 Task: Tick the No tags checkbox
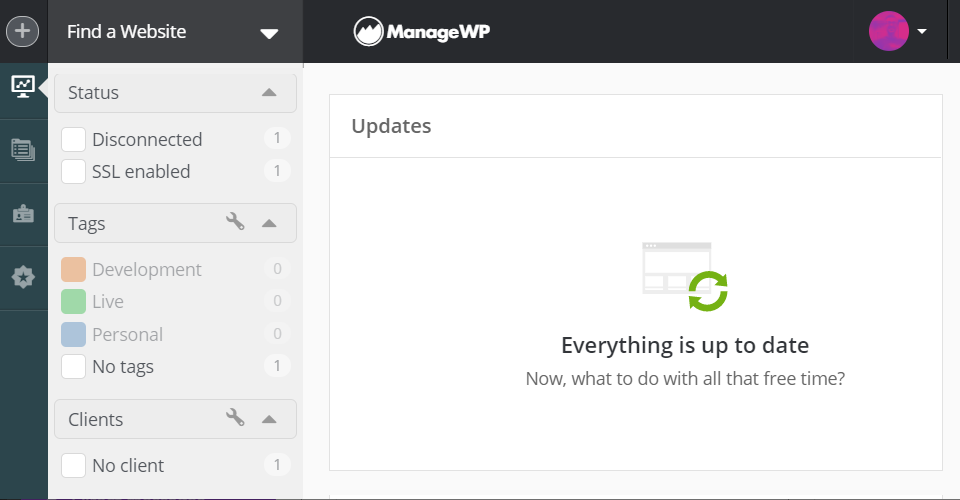coord(73,367)
